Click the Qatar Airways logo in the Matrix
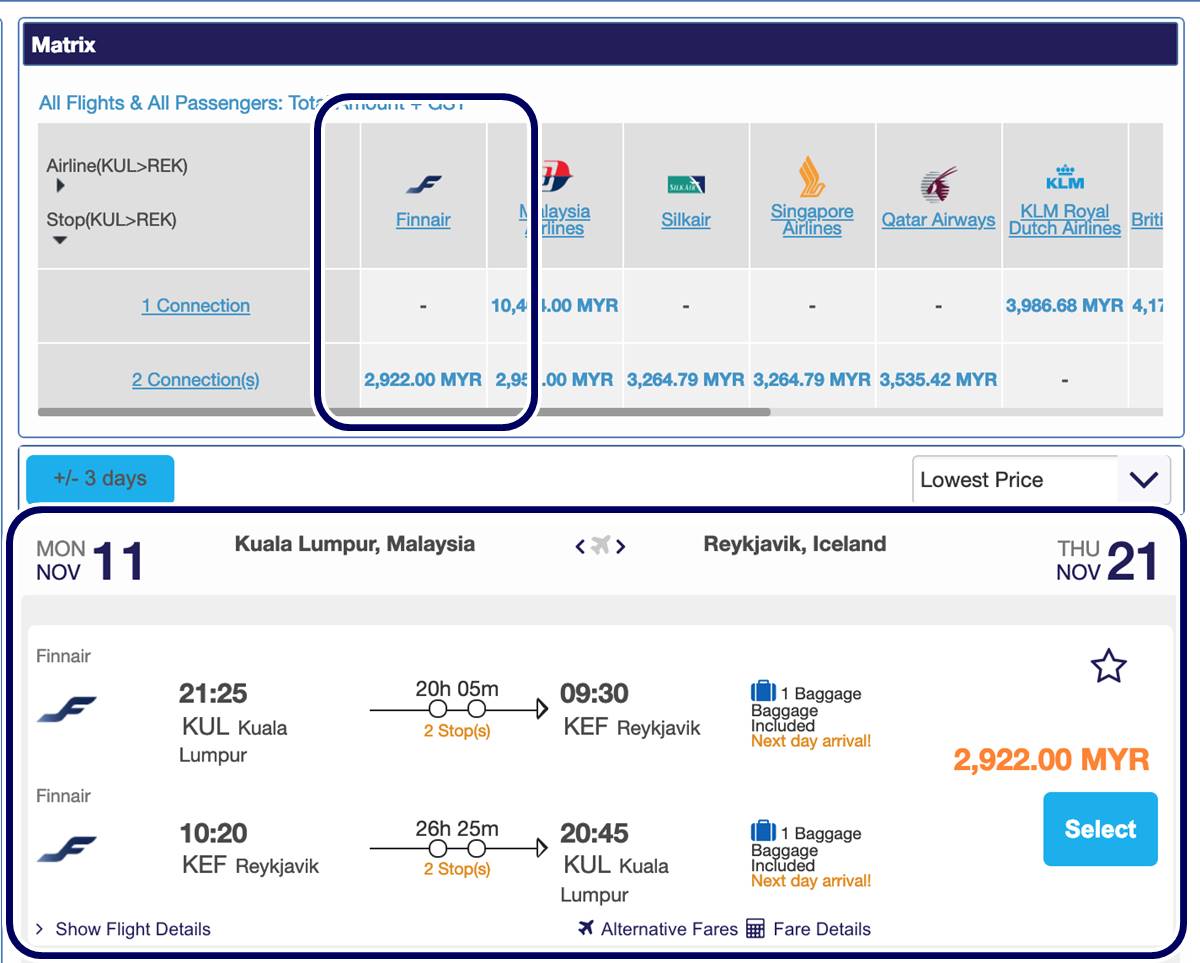This screenshot has width=1200, height=963. (x=938, y=184)
